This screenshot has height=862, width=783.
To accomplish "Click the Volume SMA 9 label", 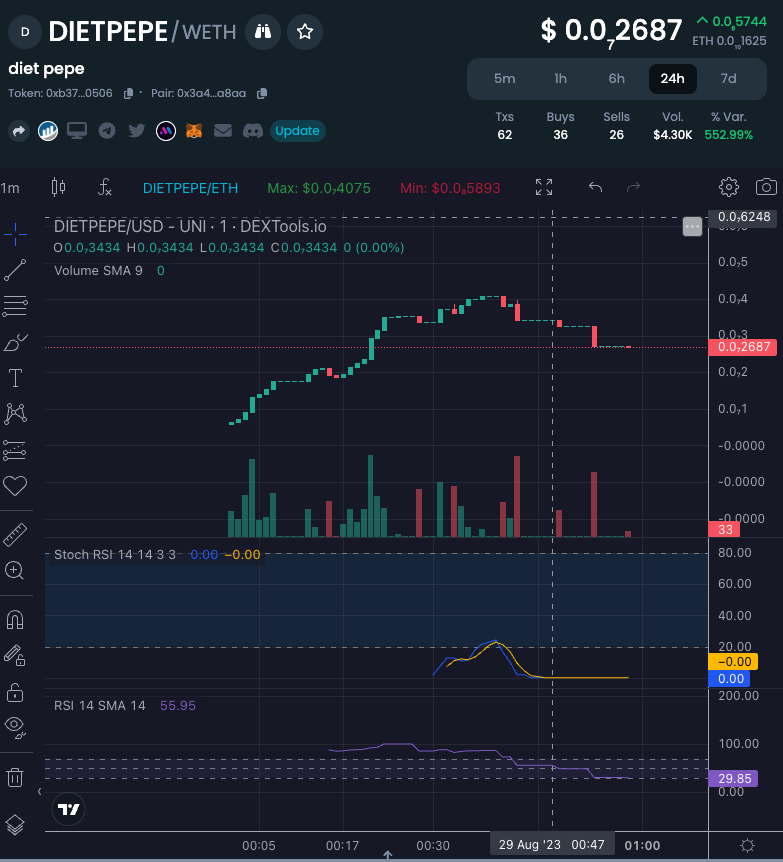I will coord(98,270).
